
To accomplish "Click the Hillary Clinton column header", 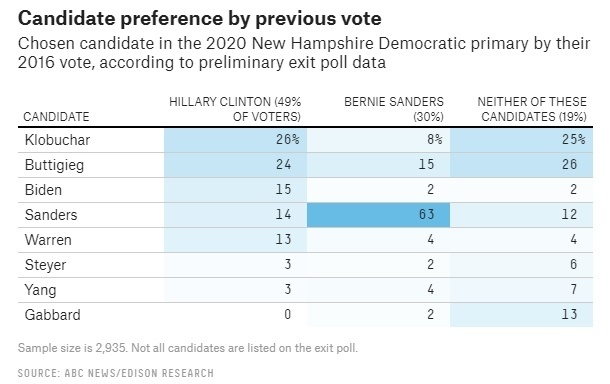I will 235,109.
